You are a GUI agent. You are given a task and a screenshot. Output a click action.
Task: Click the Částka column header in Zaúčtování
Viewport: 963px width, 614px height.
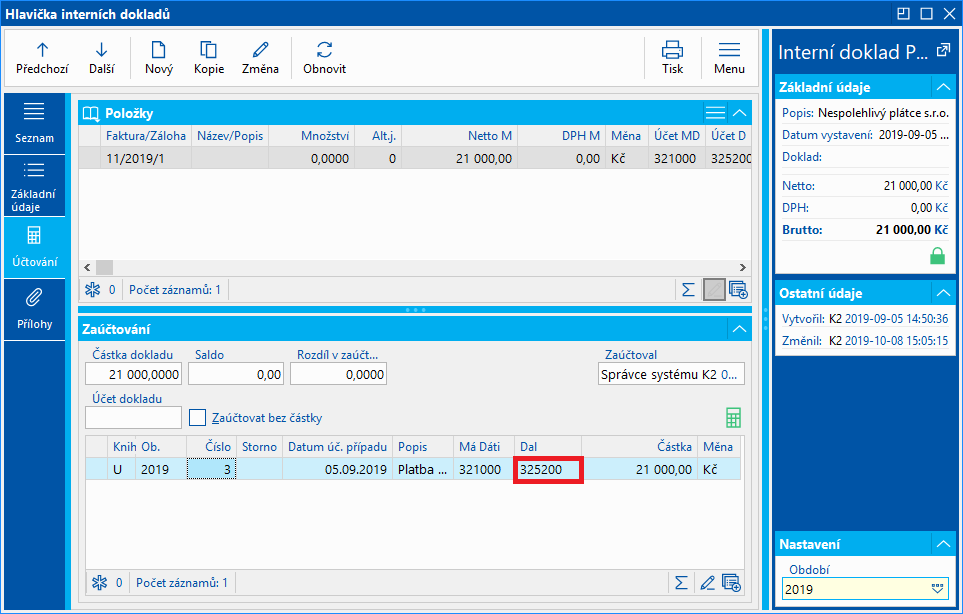click(639, 446)
